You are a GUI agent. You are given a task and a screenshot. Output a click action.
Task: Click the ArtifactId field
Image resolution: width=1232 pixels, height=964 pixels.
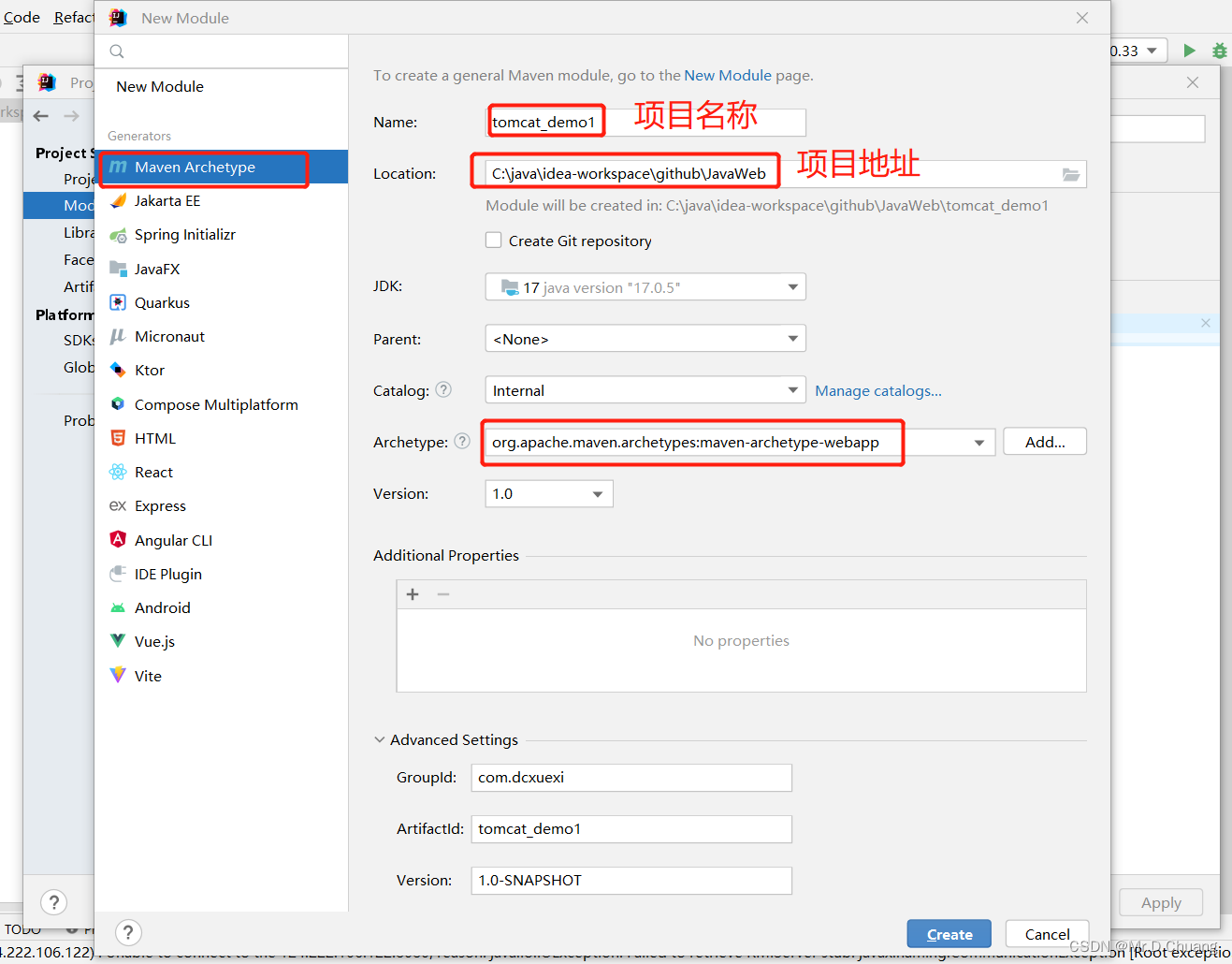[x=631, y=828]
